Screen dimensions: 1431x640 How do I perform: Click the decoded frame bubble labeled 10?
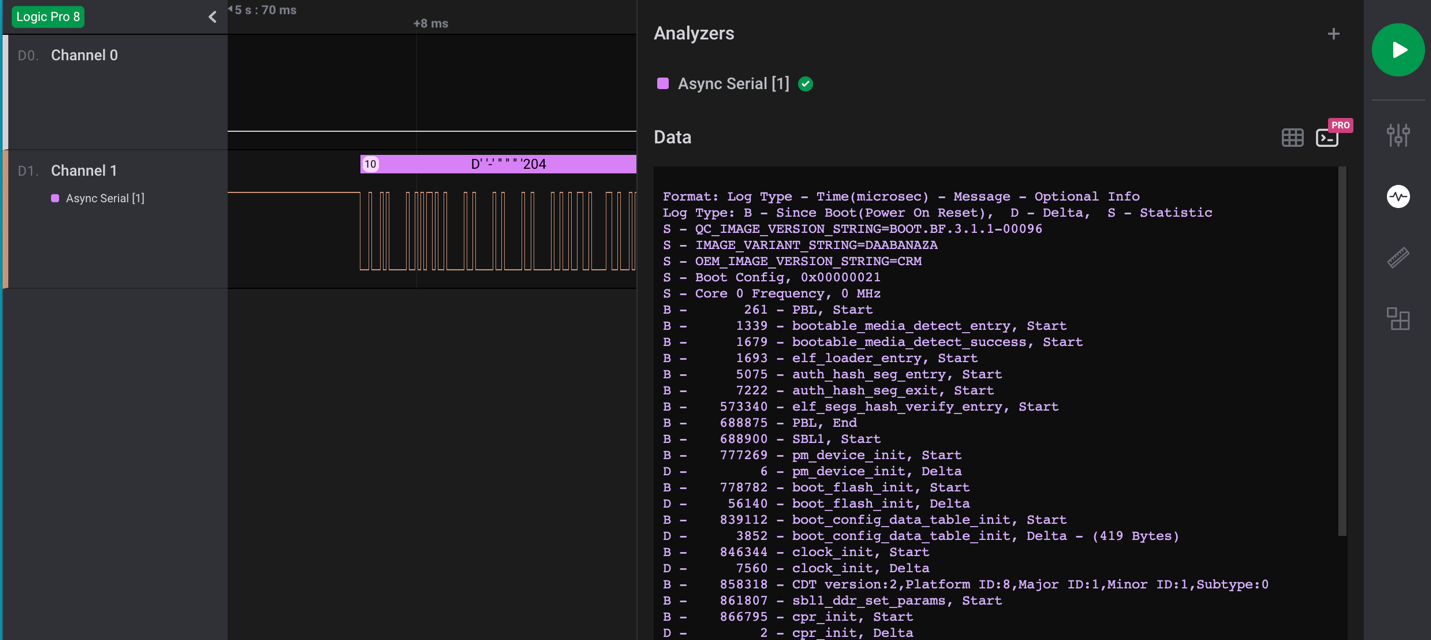[x=370, y=164]
